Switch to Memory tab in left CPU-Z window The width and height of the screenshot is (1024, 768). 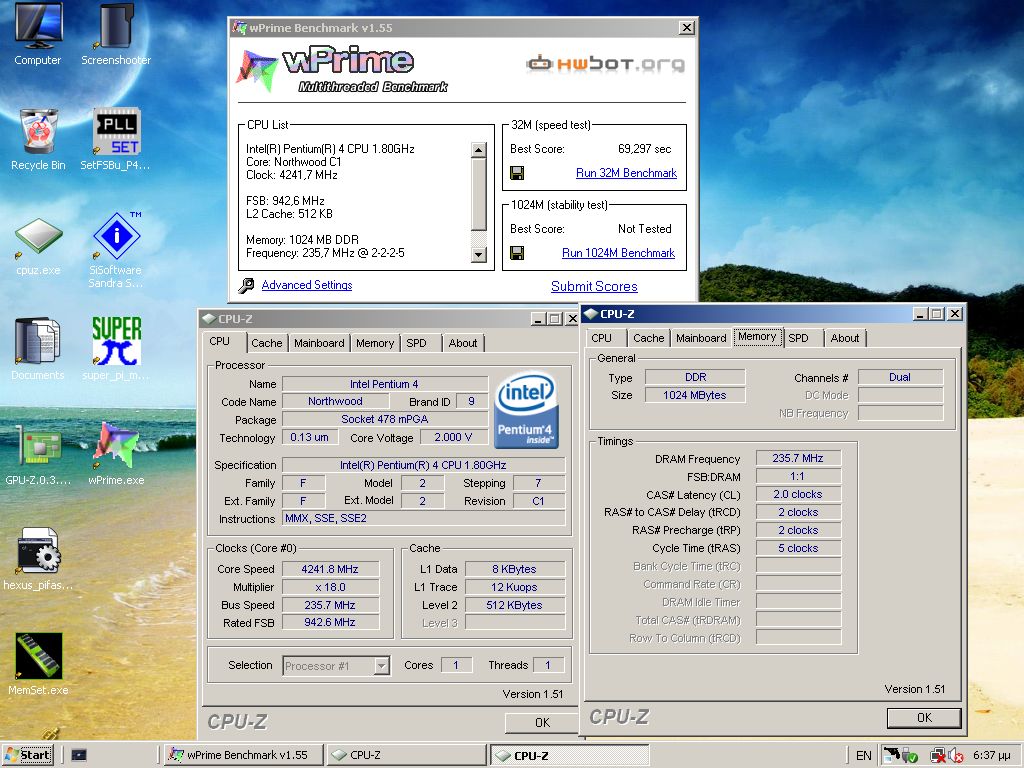[375, 343]
